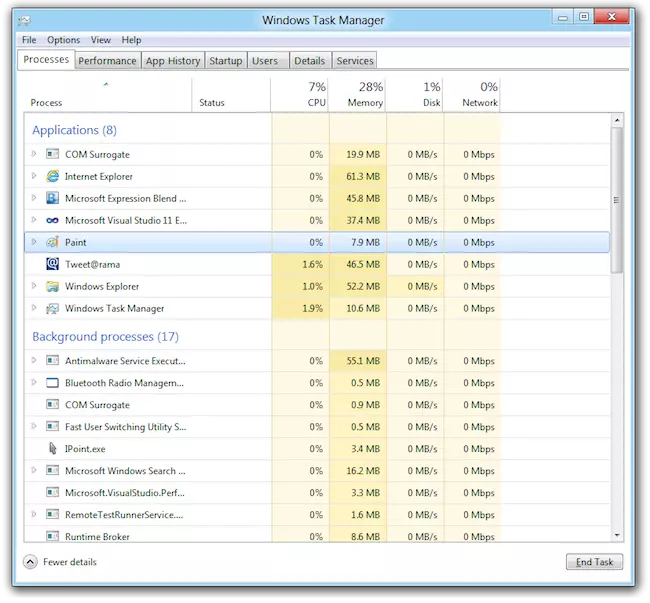
Task: Expand the Microsoft Visual Studio 11 row
Action: (x=34, y=220)
